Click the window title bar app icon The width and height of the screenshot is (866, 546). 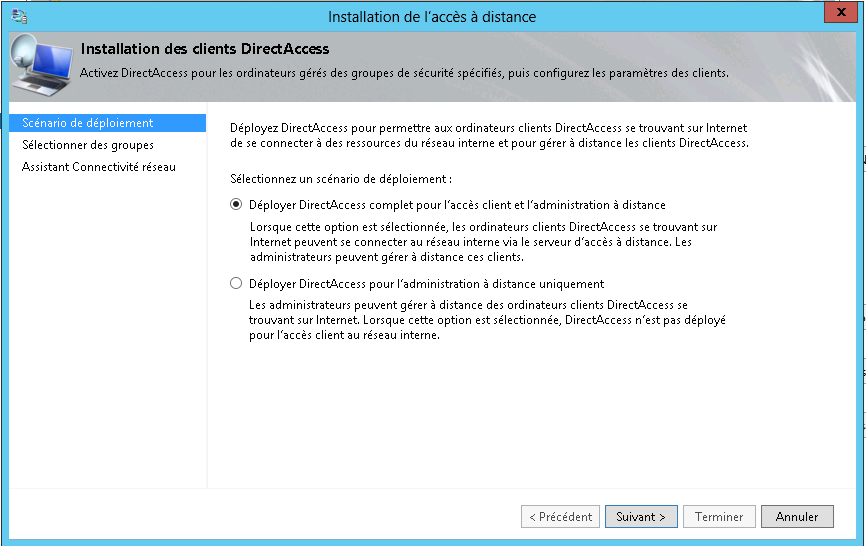point(19,16)
